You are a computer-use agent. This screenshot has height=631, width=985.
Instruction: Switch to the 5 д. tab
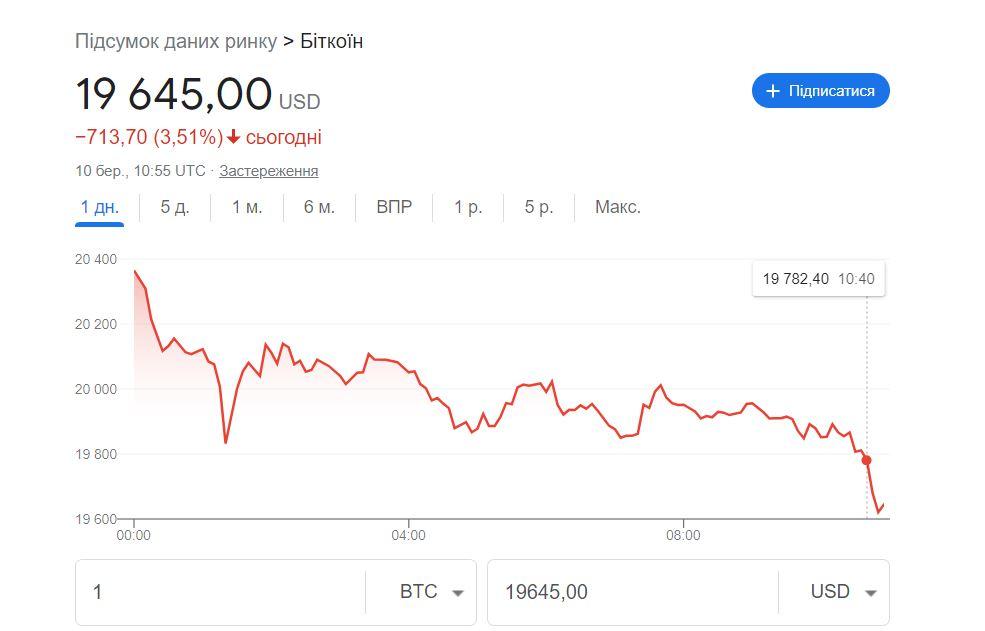pyautogui.click(x=175, y=208)
